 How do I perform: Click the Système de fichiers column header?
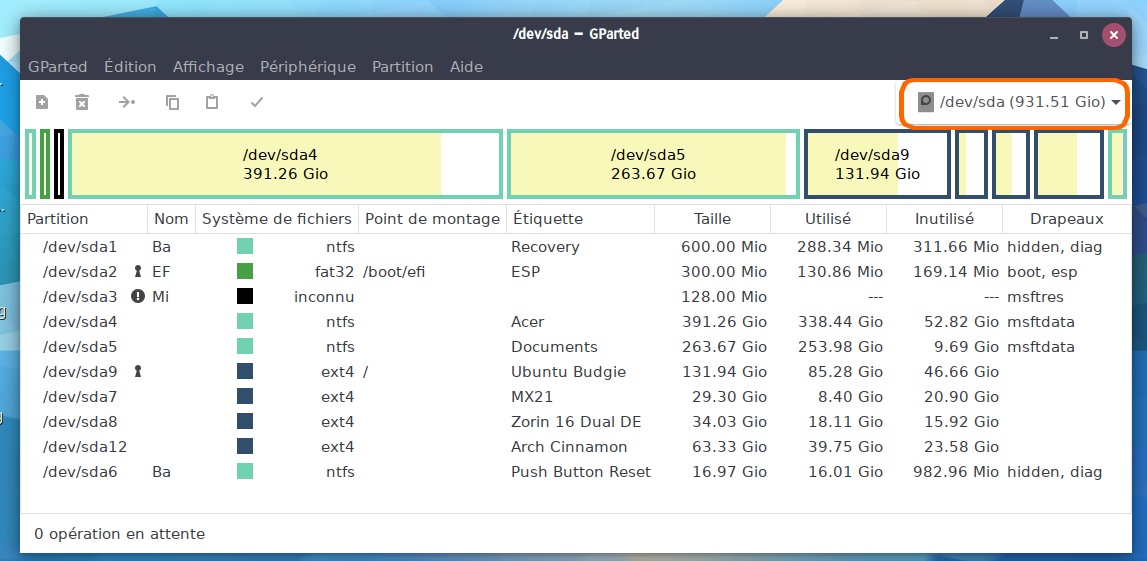(x=276, y=219)
